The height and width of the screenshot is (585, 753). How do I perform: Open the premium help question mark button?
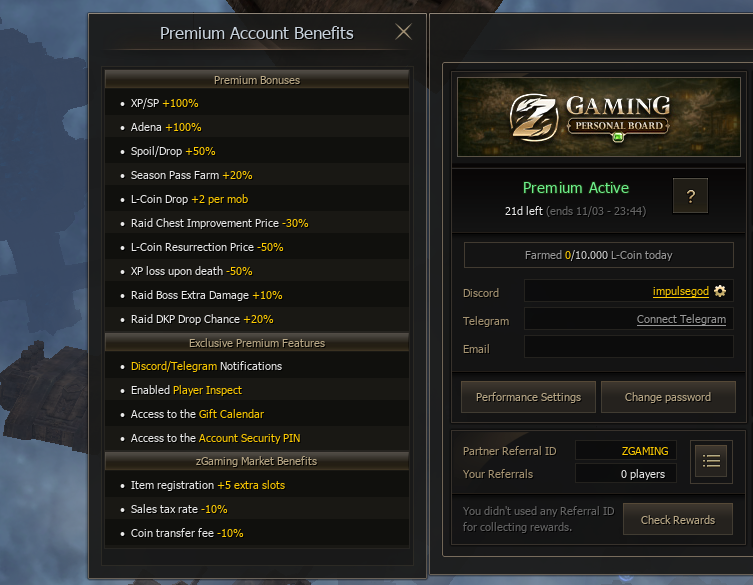point(690,195)
